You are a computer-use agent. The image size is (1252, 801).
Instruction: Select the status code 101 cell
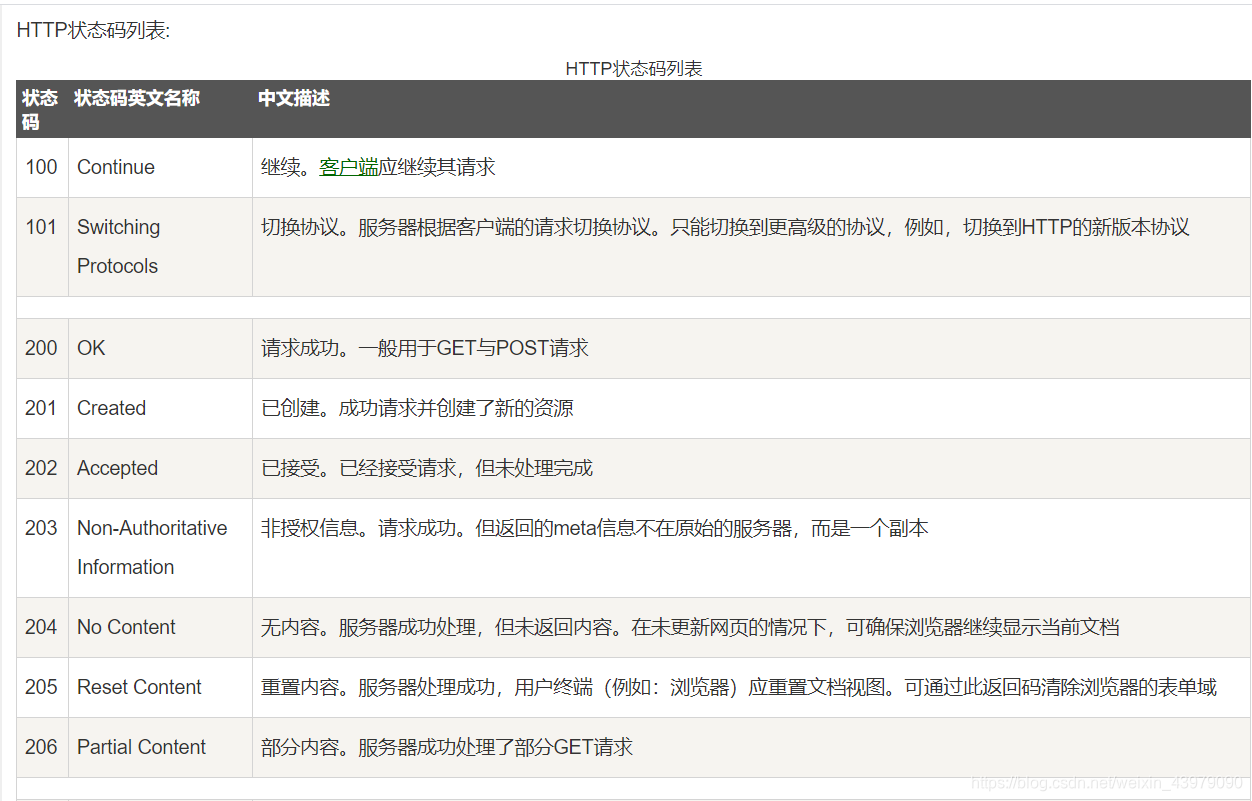(x=42, y=246)
